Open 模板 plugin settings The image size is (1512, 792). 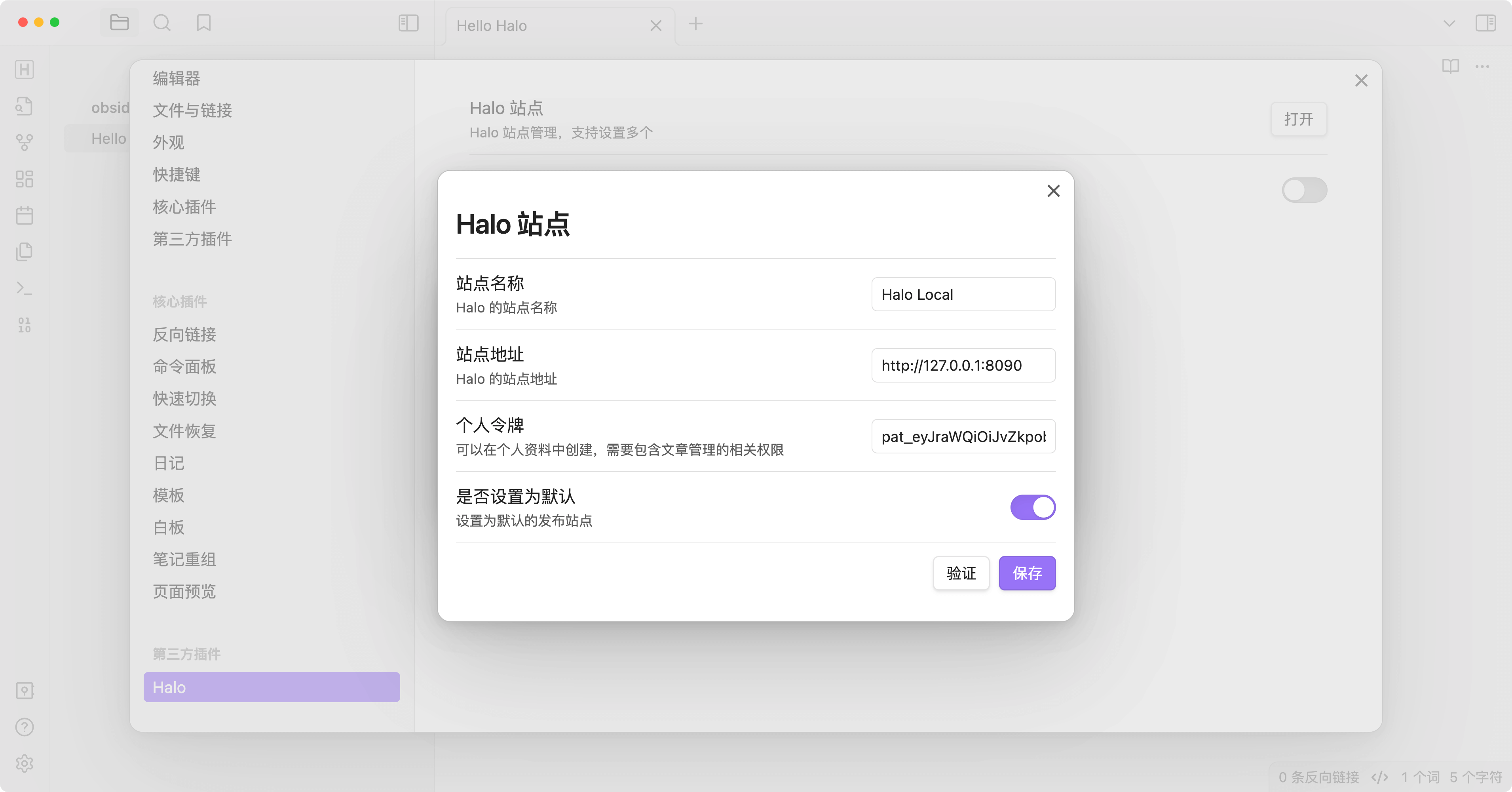click(x=169, y=495)
